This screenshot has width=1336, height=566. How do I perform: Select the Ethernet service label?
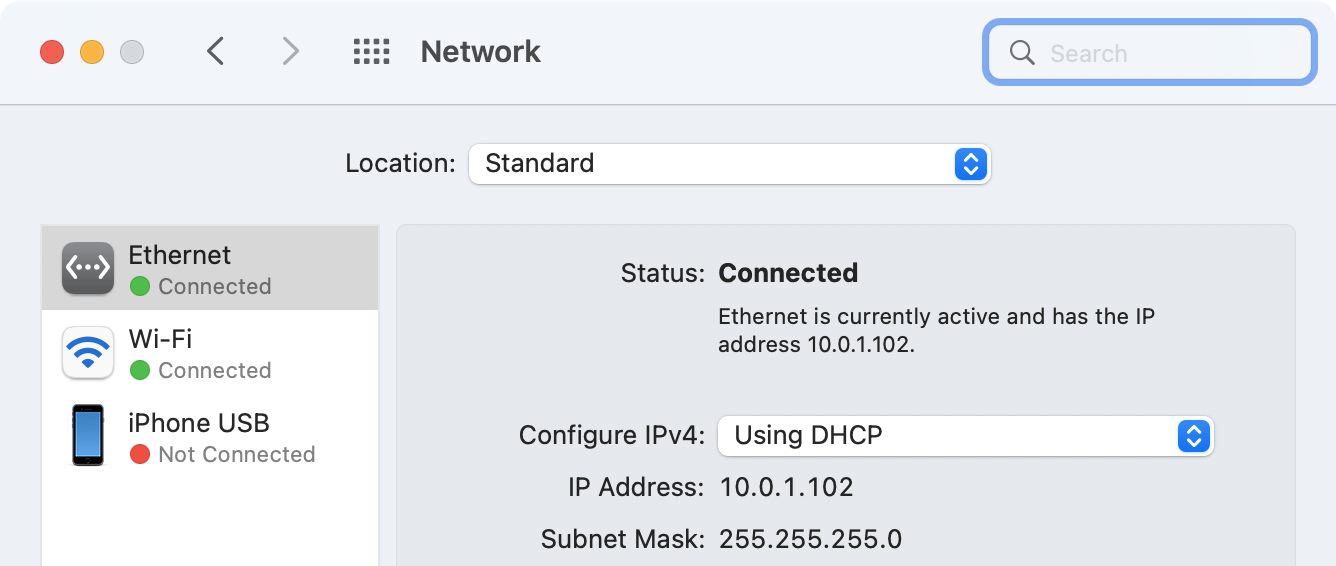pyautogui.click(x=180, y=255)
